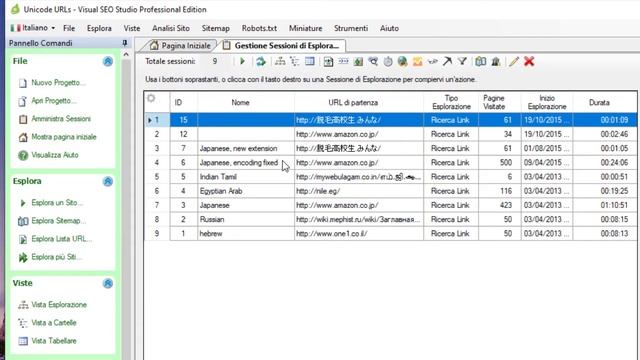Sort by URL di partenza column header
Screen dimensions: 640x360
(x=359, y=102)
